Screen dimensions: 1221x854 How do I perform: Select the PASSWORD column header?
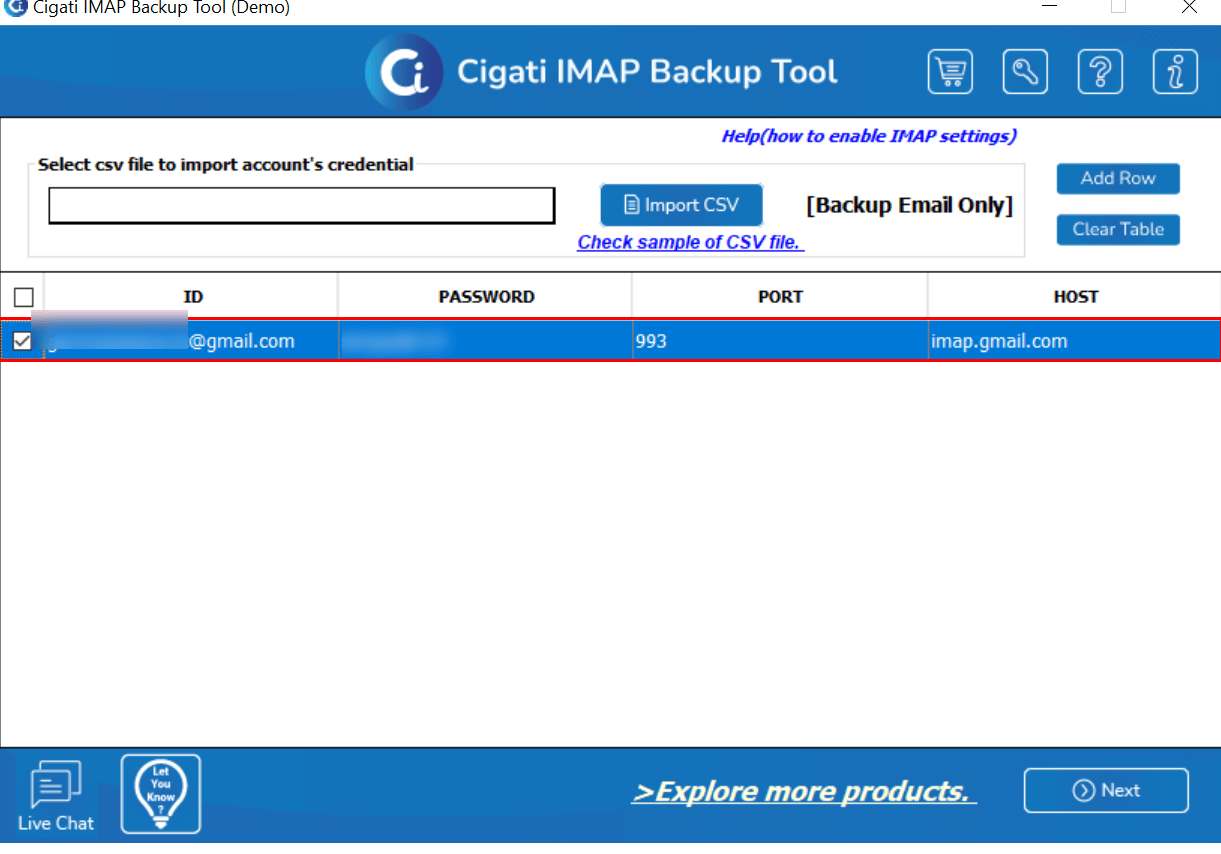click(x=486, y=297)
